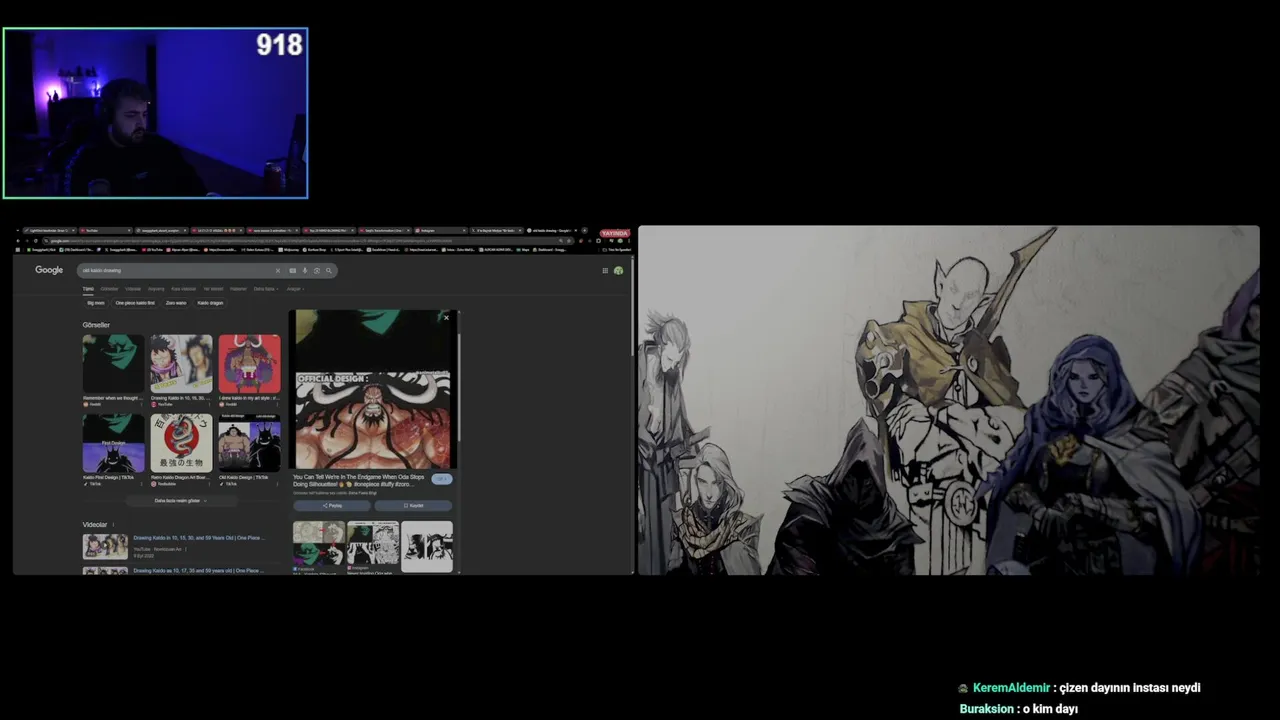The width and height of the screenshot is (1280, 720).
Task: Click the first video result thumbnail
Action: pyautogui.click(x=105, y=546)
